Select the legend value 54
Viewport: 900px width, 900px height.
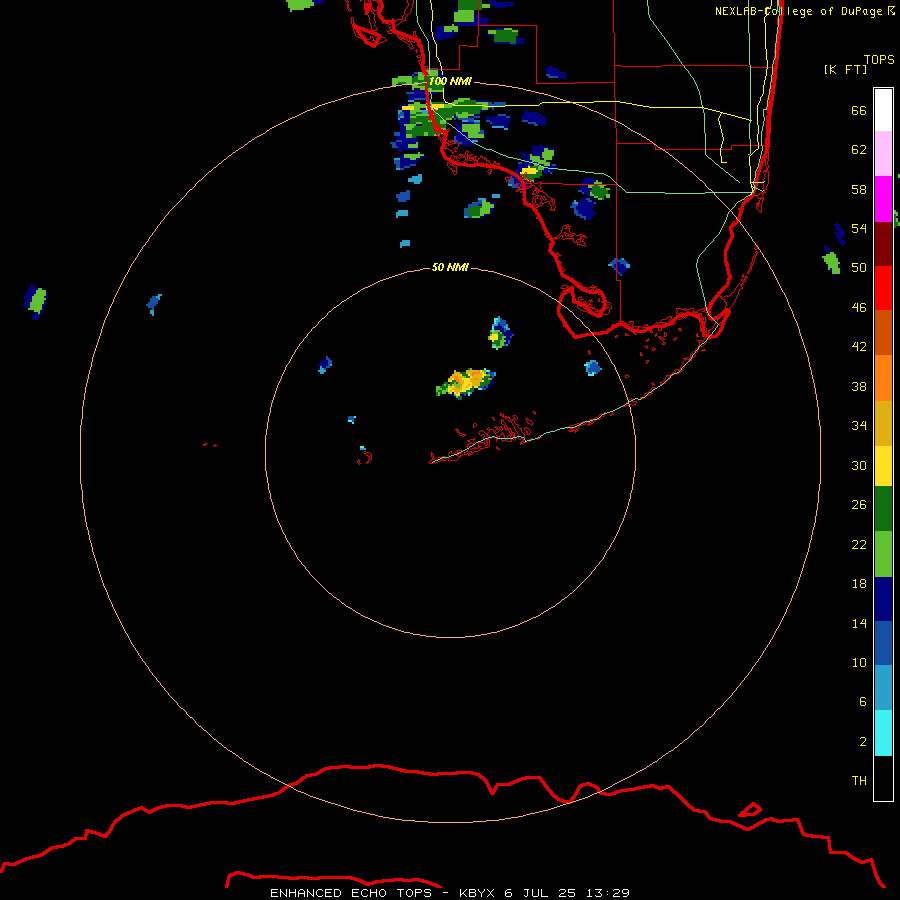pyautogui.click(x=859, y=228)
